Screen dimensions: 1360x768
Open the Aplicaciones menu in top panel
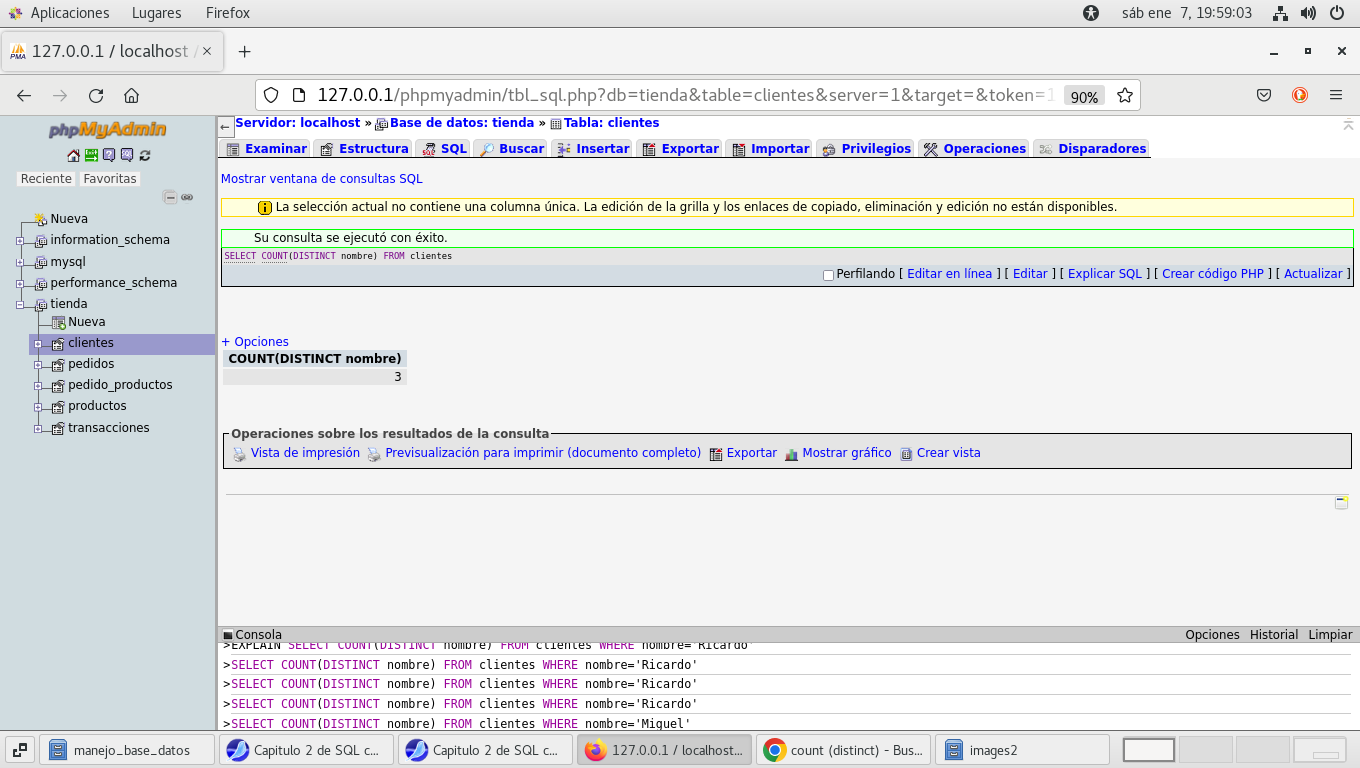69,13
